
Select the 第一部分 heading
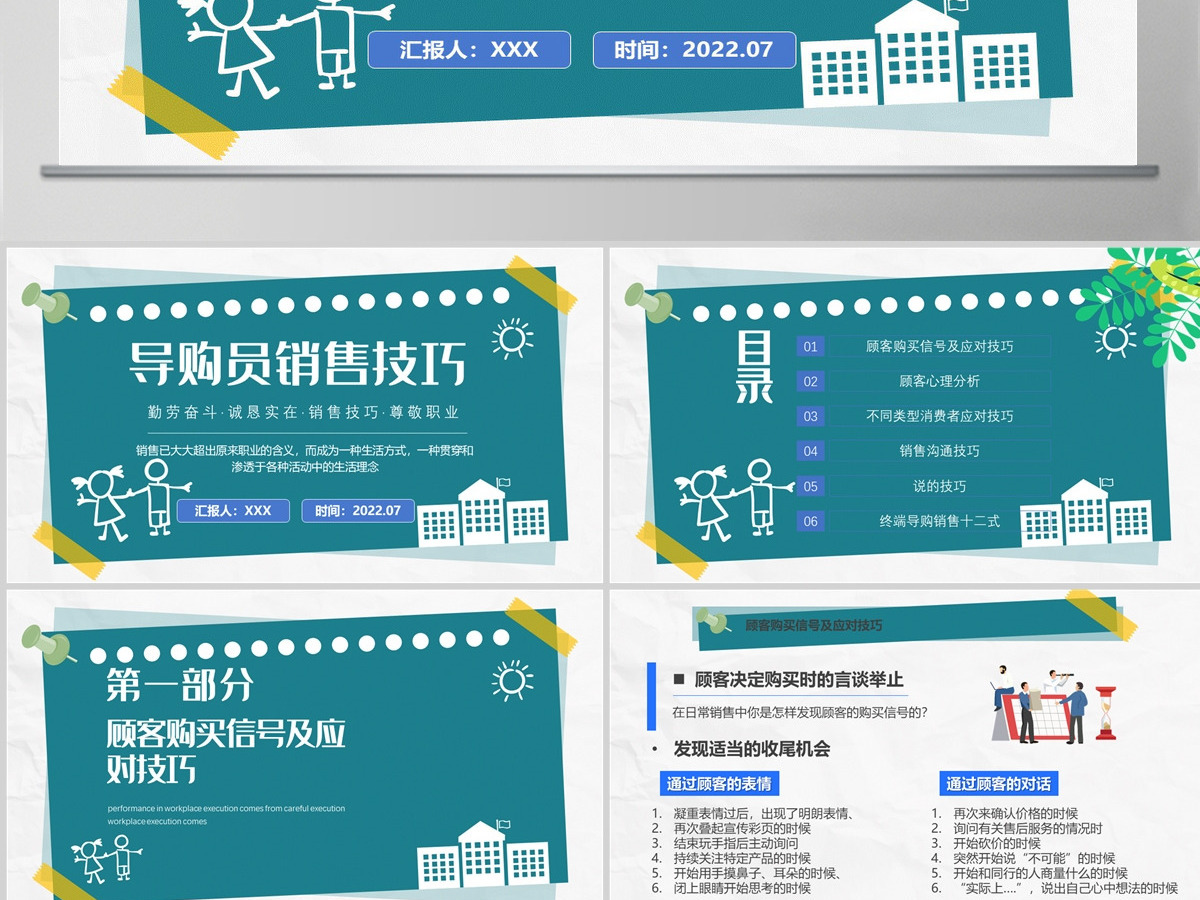click(x=180, y=685)
